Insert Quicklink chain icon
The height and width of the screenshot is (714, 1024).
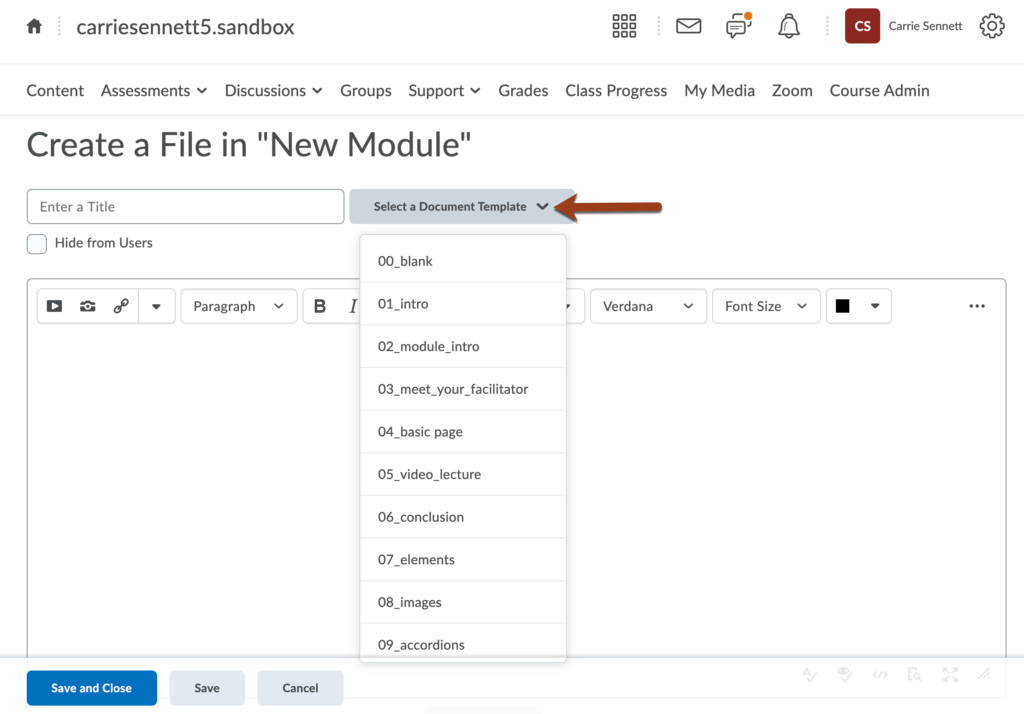[121, 306]
